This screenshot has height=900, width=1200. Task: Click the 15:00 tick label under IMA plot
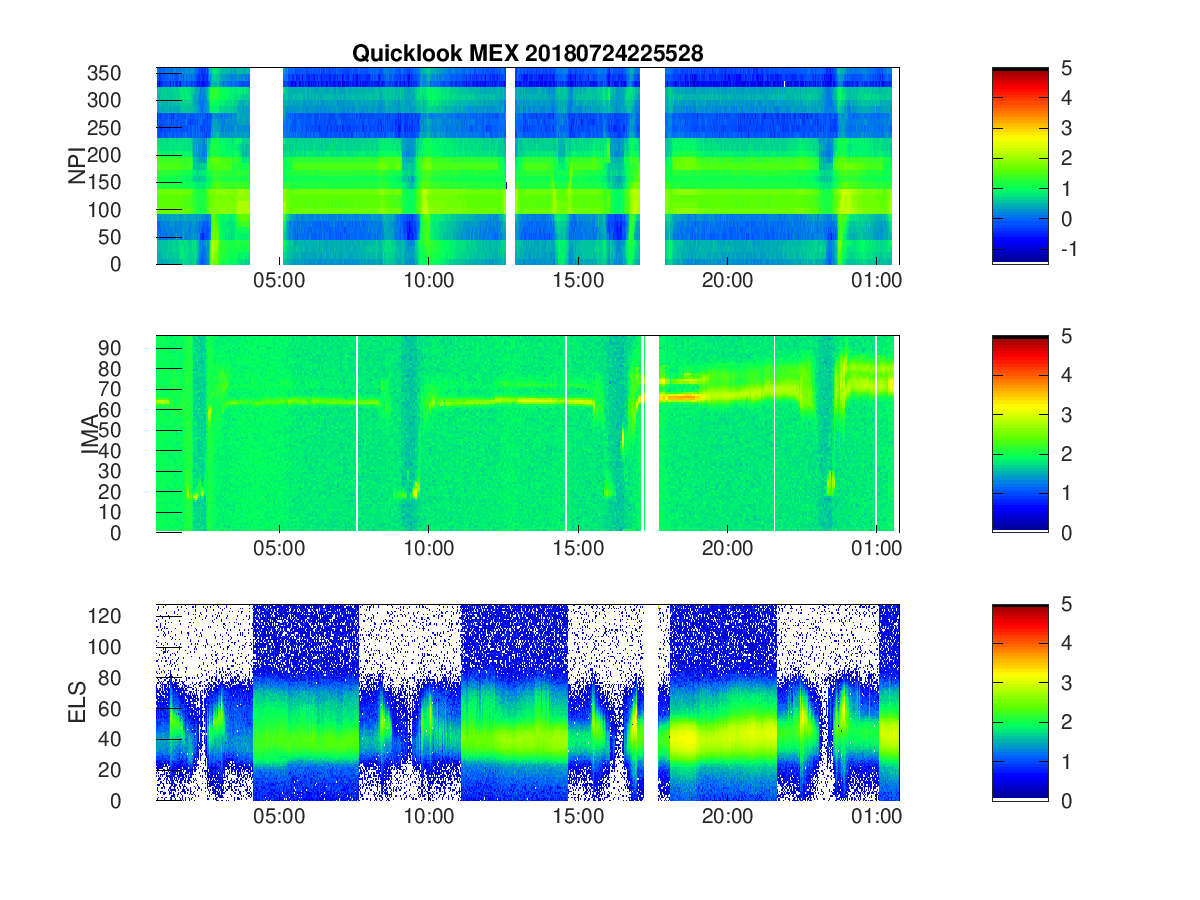578,549
